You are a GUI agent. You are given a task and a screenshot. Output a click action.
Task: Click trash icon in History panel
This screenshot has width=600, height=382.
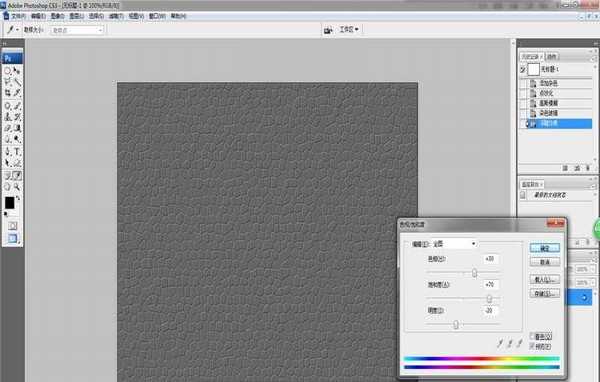point(588,168)
